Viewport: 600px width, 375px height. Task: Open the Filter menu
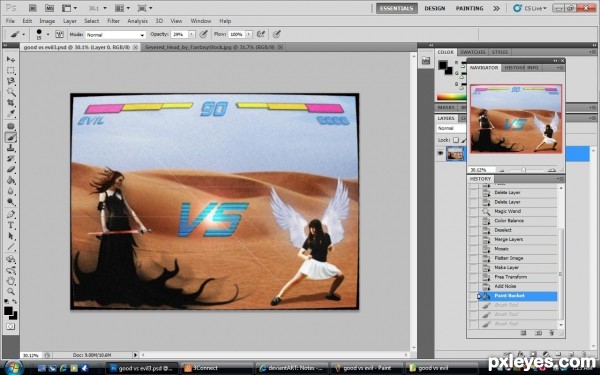(113, 21)
